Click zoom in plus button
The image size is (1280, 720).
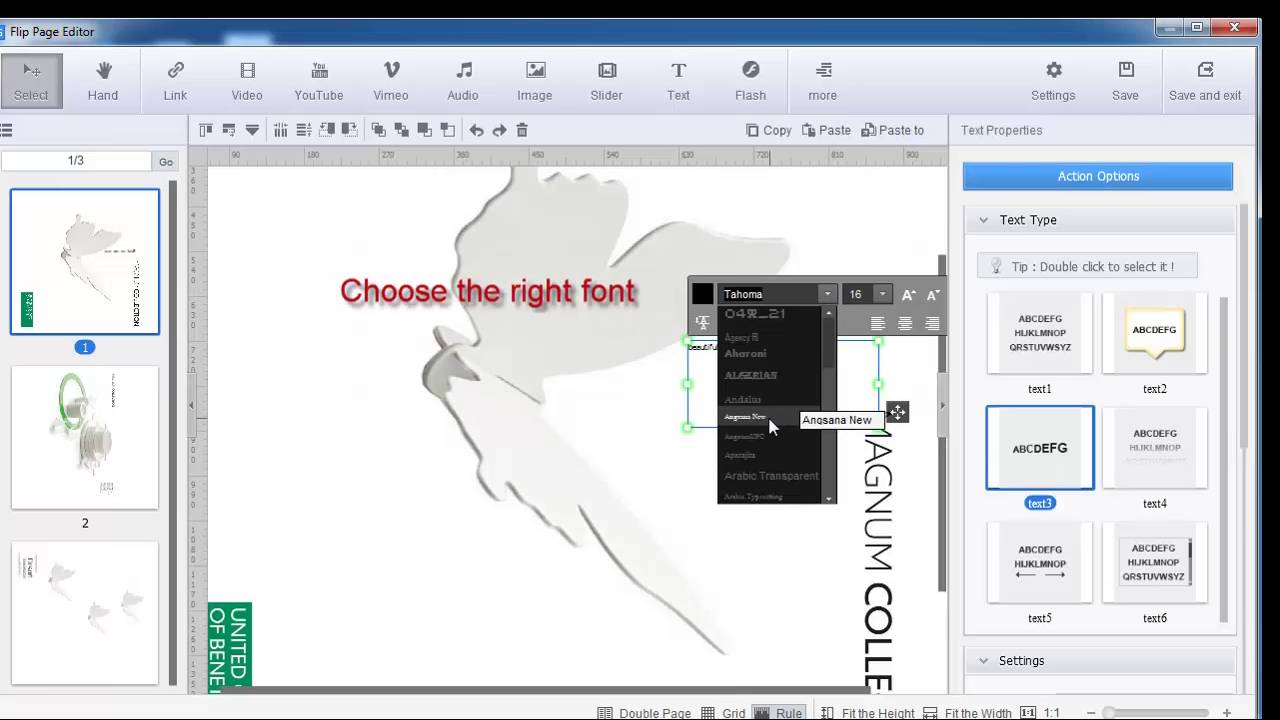(x=1227, y=713)
